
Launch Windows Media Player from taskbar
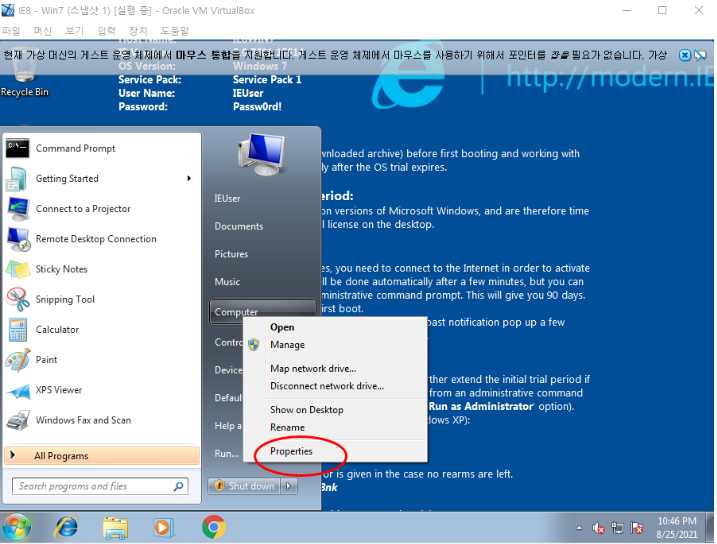tap(163, 527)
